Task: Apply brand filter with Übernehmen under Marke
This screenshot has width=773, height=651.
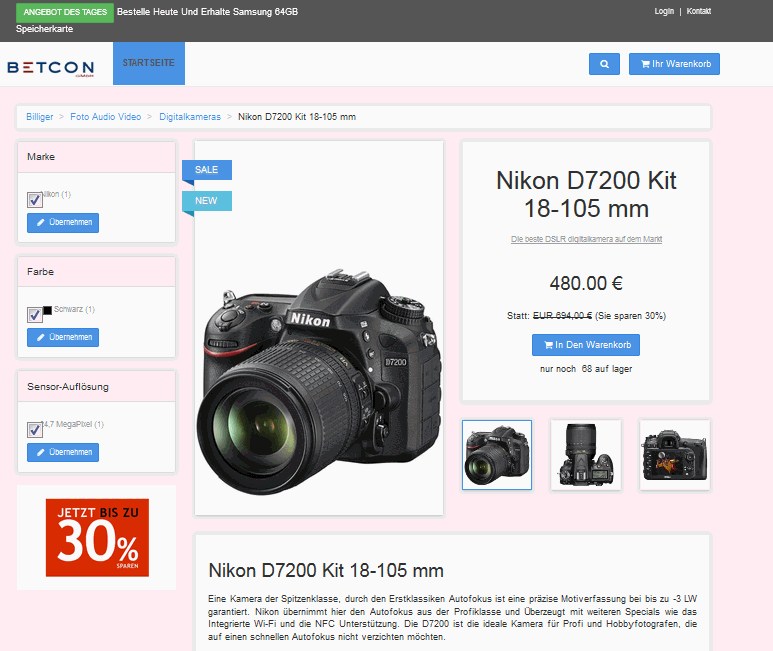Action: (63, 222)
